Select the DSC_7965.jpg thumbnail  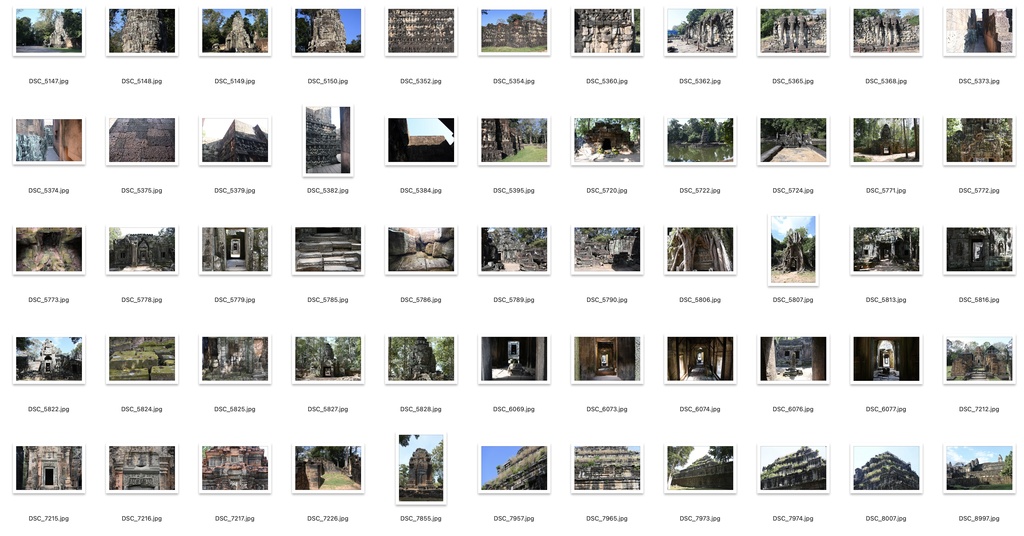[x=607, y=468]
